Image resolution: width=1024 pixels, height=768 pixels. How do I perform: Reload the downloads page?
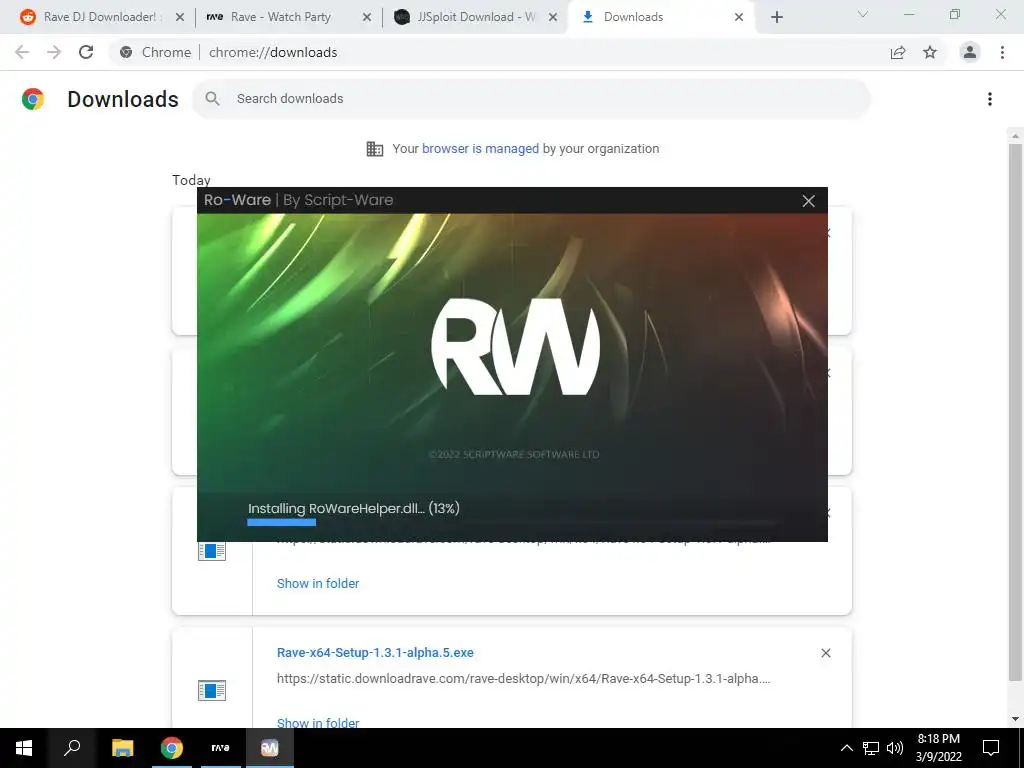86,52
